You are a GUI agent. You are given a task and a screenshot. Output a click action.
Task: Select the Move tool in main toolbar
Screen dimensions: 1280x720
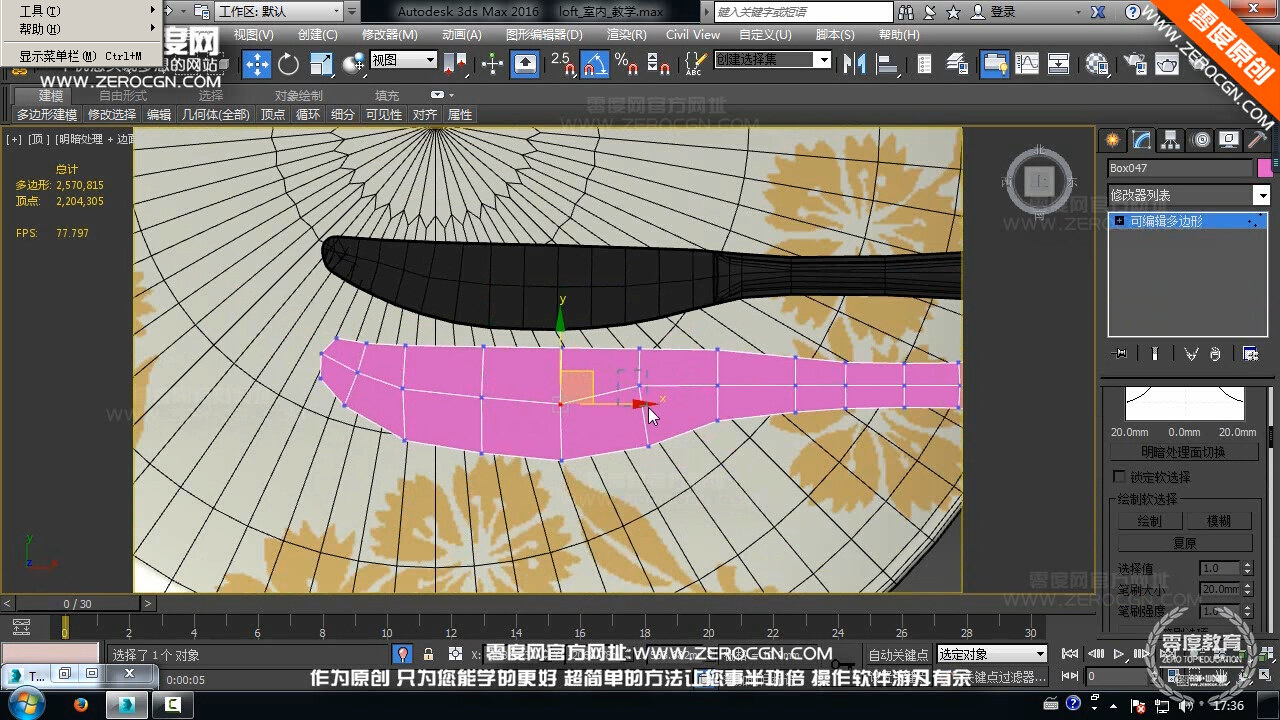257,64
